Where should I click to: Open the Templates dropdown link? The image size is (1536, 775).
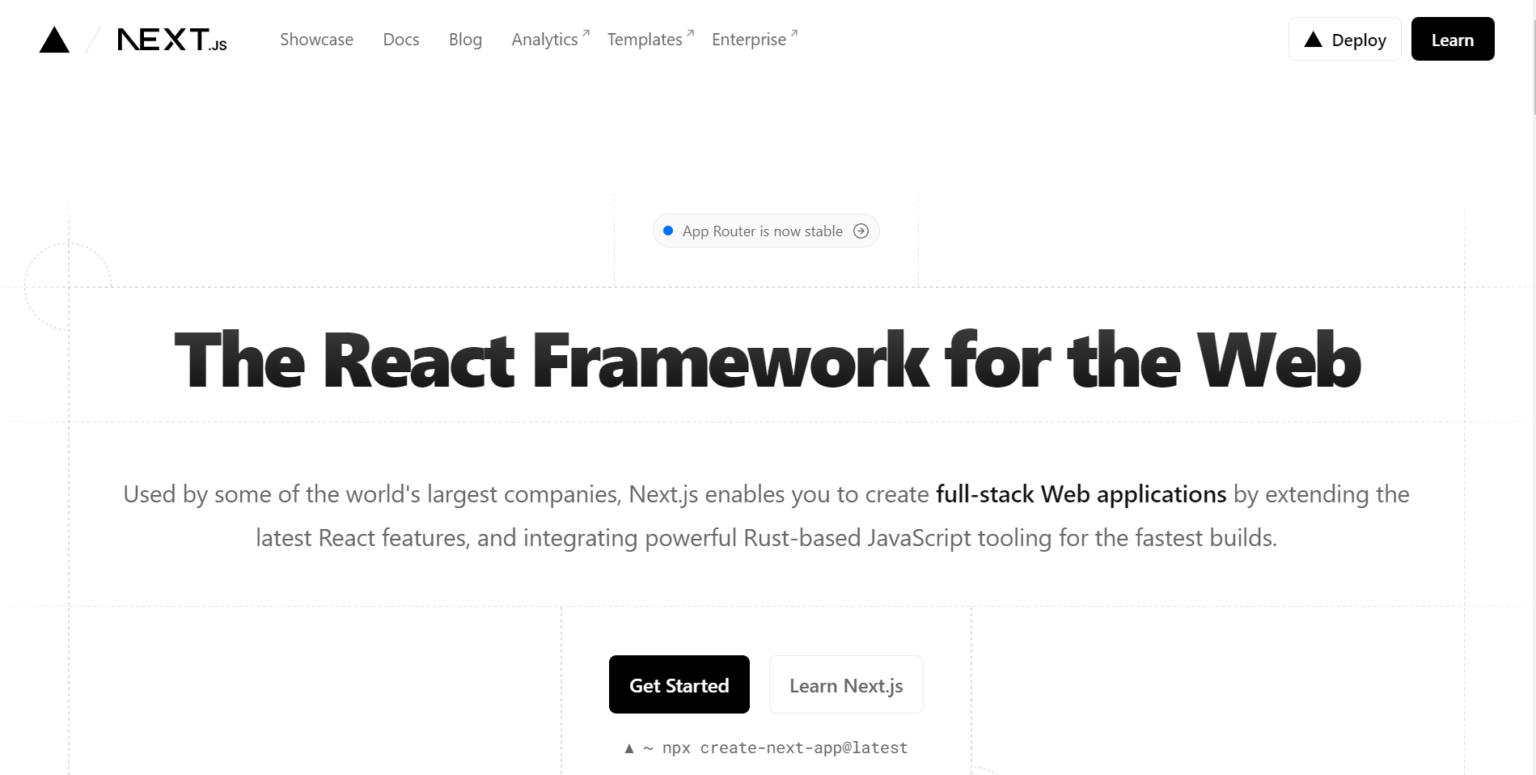(x=644, y=39)
